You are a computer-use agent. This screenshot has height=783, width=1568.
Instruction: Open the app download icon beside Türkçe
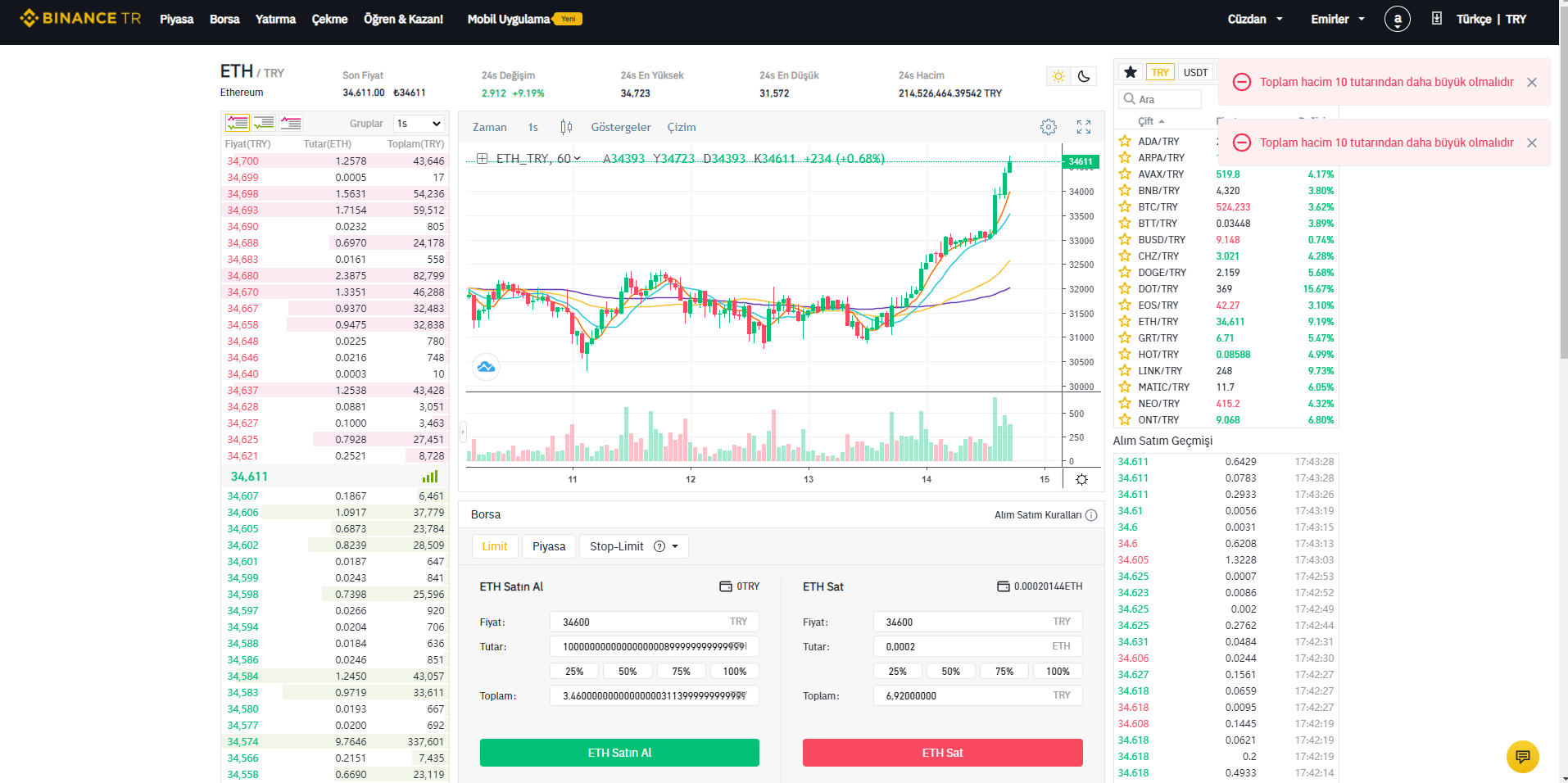pos(1436,18)
